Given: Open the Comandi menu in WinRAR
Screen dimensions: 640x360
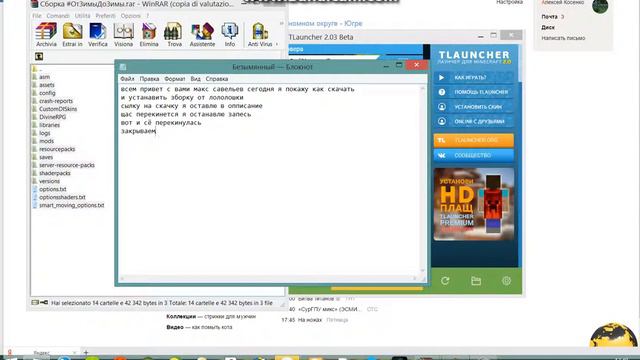Looking at the screenshot, I should pos(58,16).
